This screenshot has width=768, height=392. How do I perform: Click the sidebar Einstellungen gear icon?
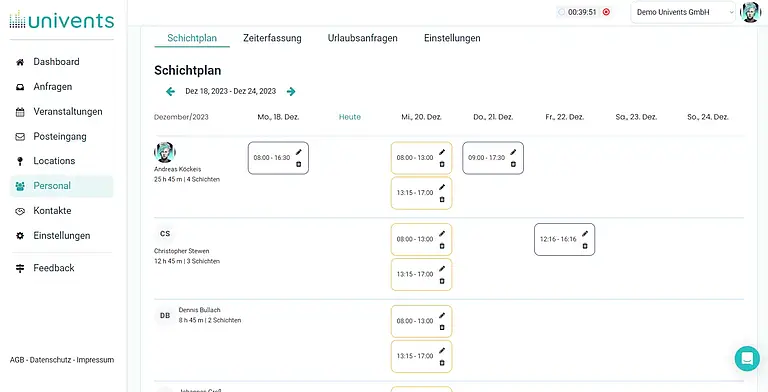pyautogui.click(x=20, y=236)
